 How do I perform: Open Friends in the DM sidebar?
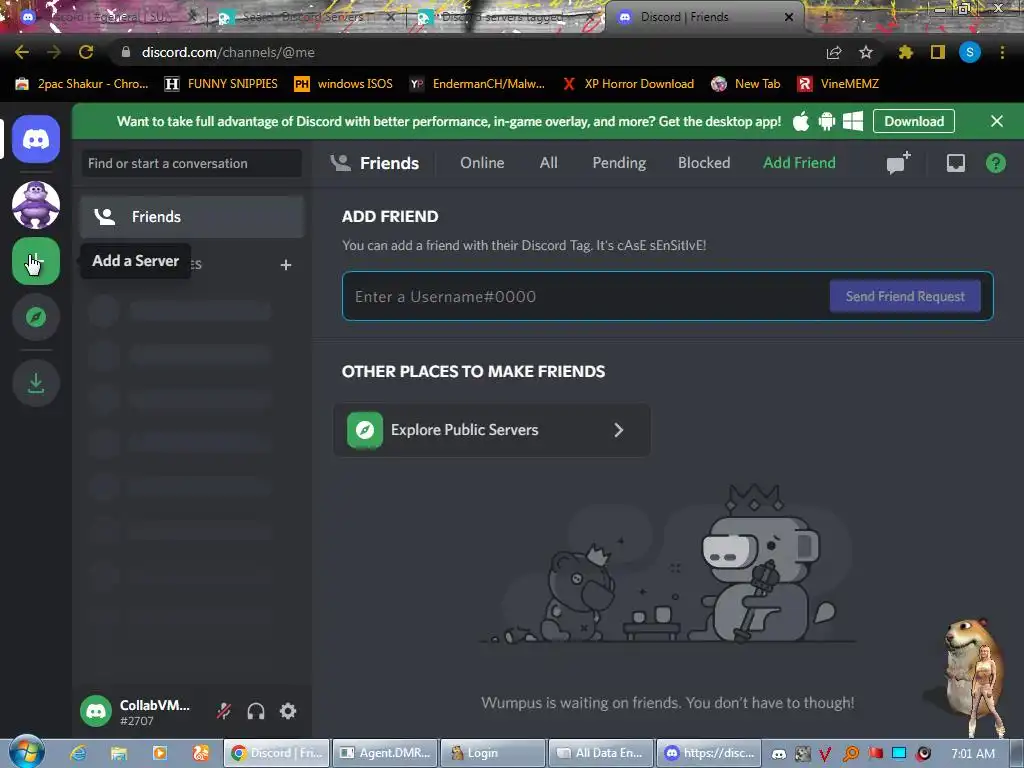click(x=192, y=217)
